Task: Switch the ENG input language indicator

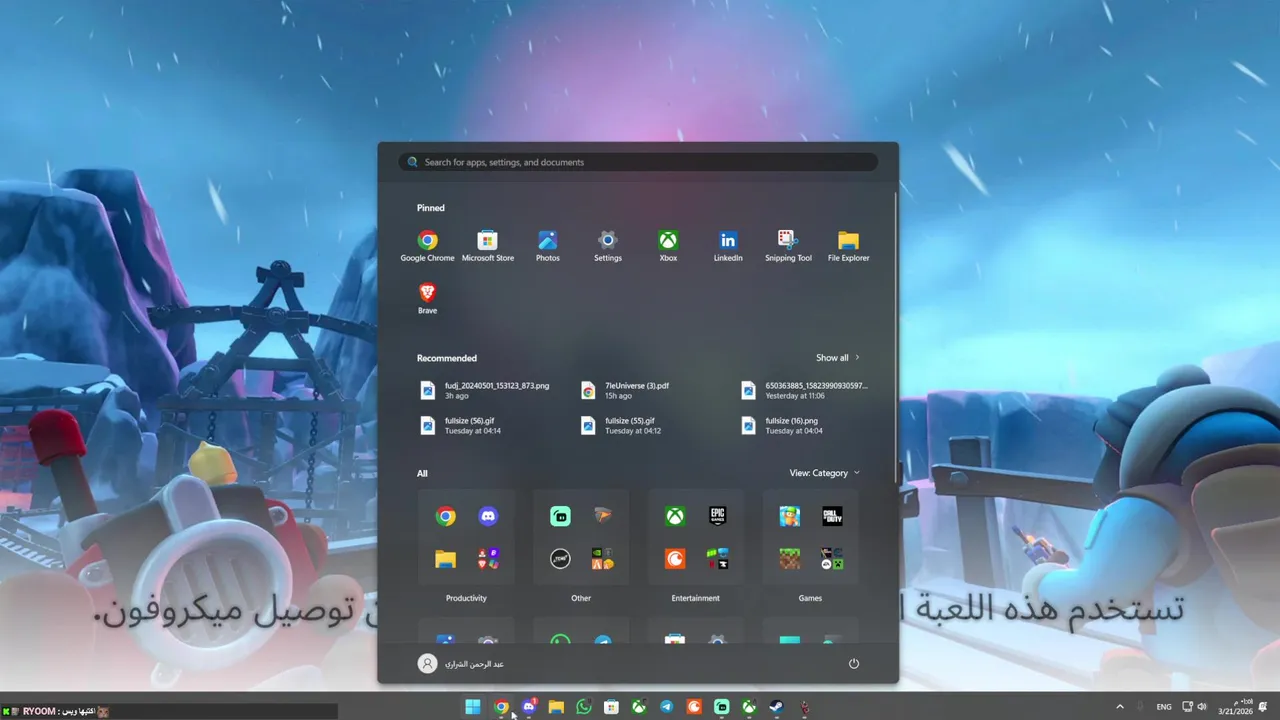Action: click(1164, 707)
